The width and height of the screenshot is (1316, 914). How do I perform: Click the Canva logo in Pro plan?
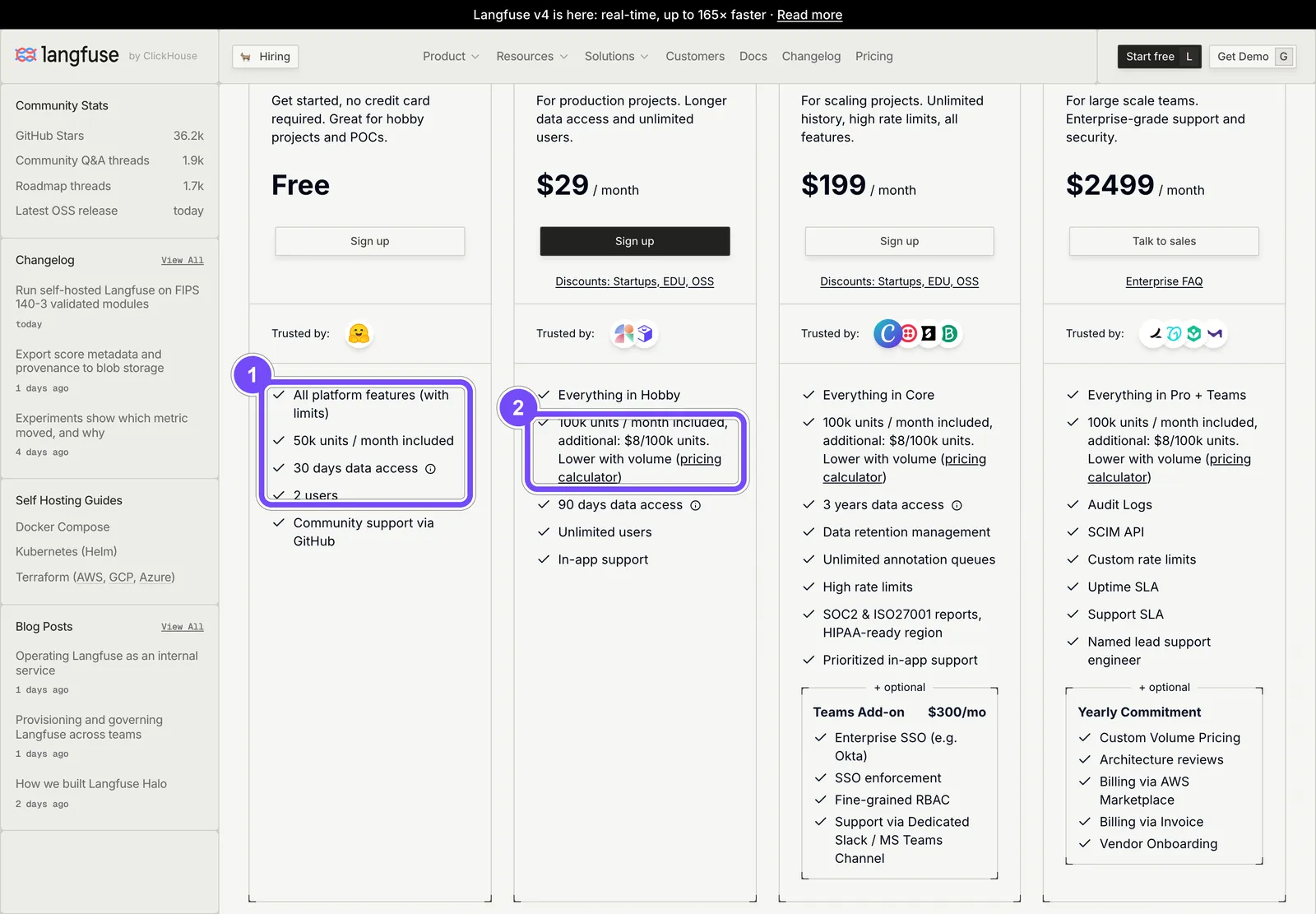click(x=887, y=333)
